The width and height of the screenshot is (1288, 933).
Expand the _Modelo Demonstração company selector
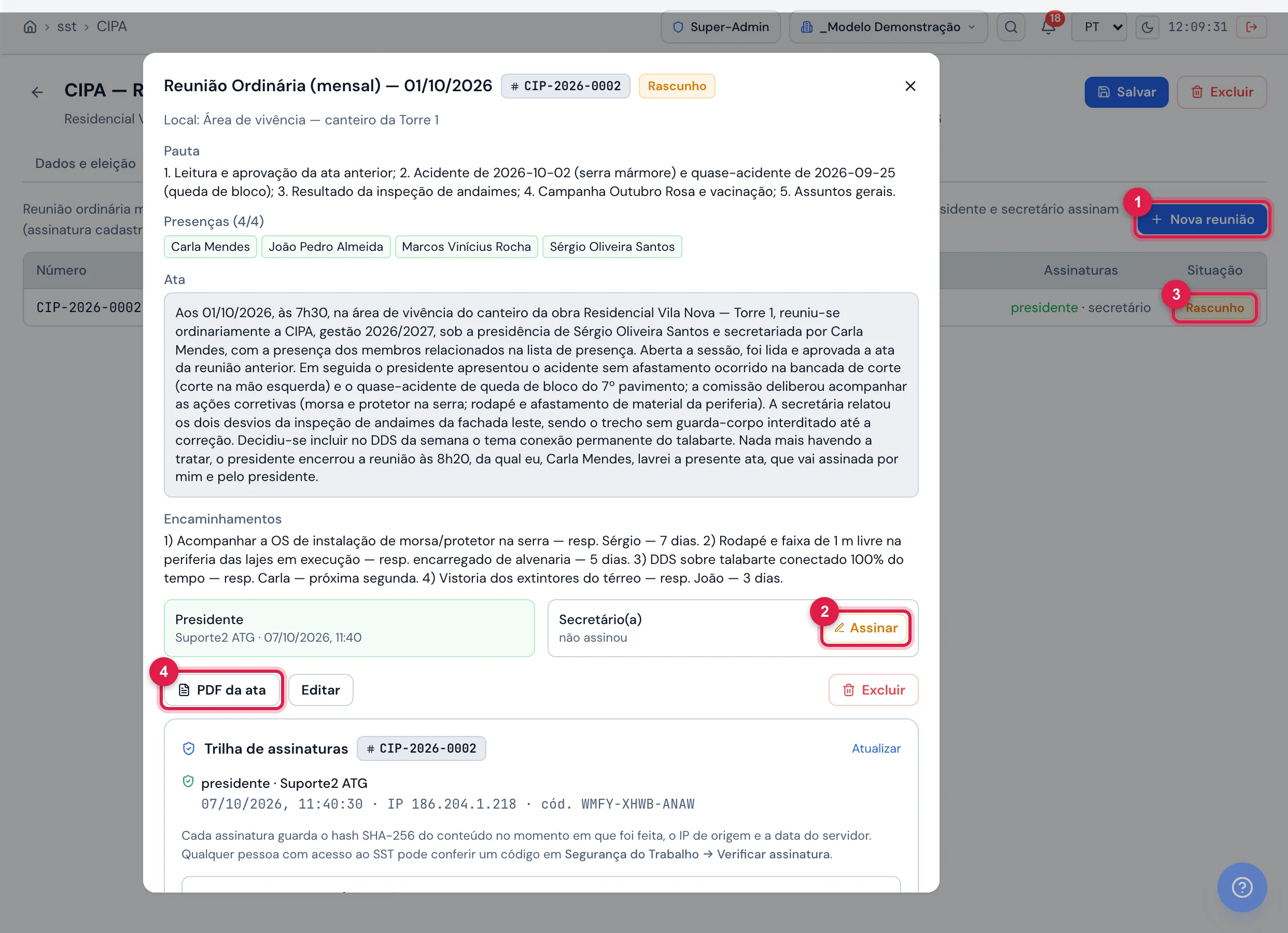point(888,26)
